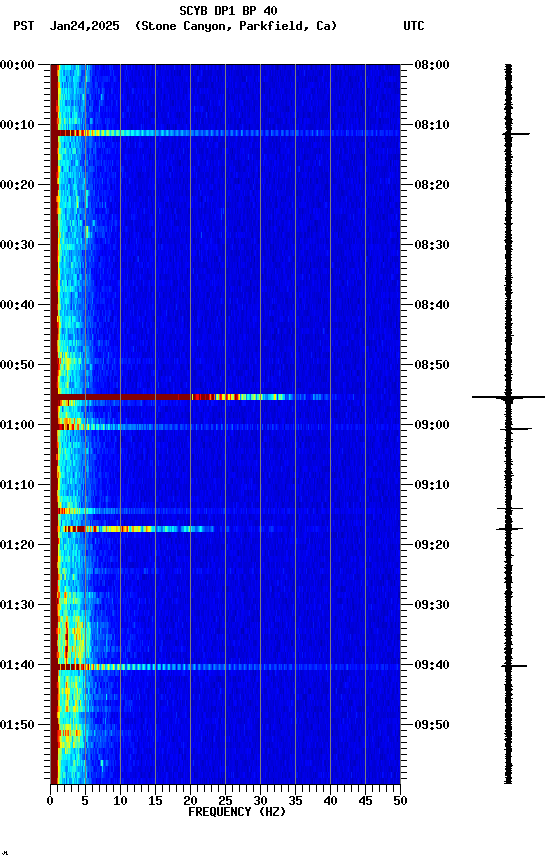
Task: Click the 08:20 UTC time label
Action: (x=432, y=185)
